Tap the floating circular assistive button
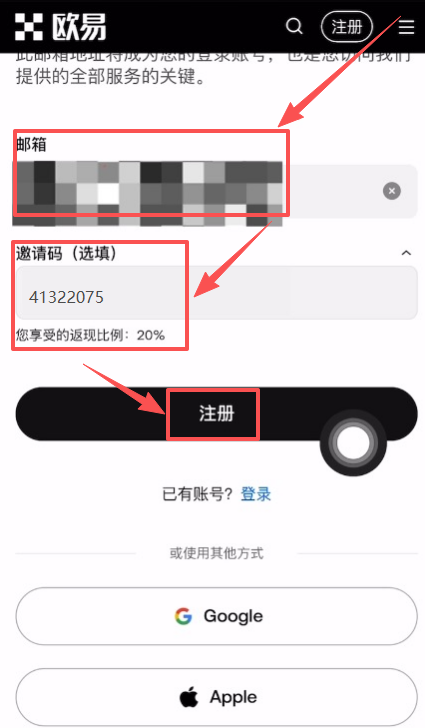The width and height of the screenshot is (425, 728). pos(353,442)
